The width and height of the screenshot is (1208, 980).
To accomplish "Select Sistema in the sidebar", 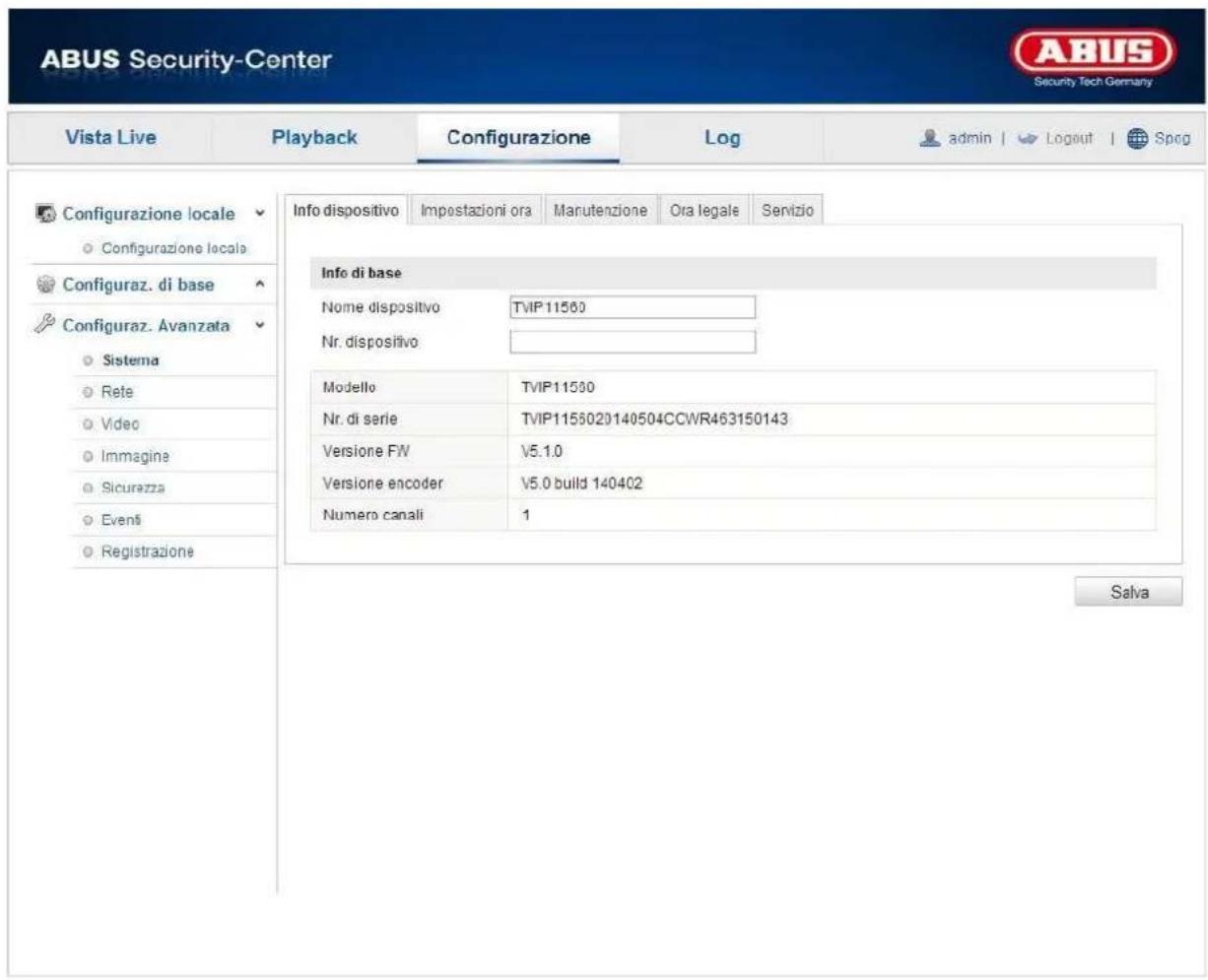I will tap(130, 360).
